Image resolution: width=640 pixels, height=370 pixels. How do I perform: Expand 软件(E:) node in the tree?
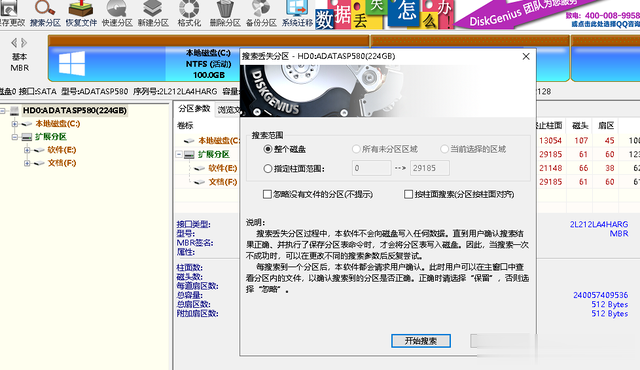point(27,150)
